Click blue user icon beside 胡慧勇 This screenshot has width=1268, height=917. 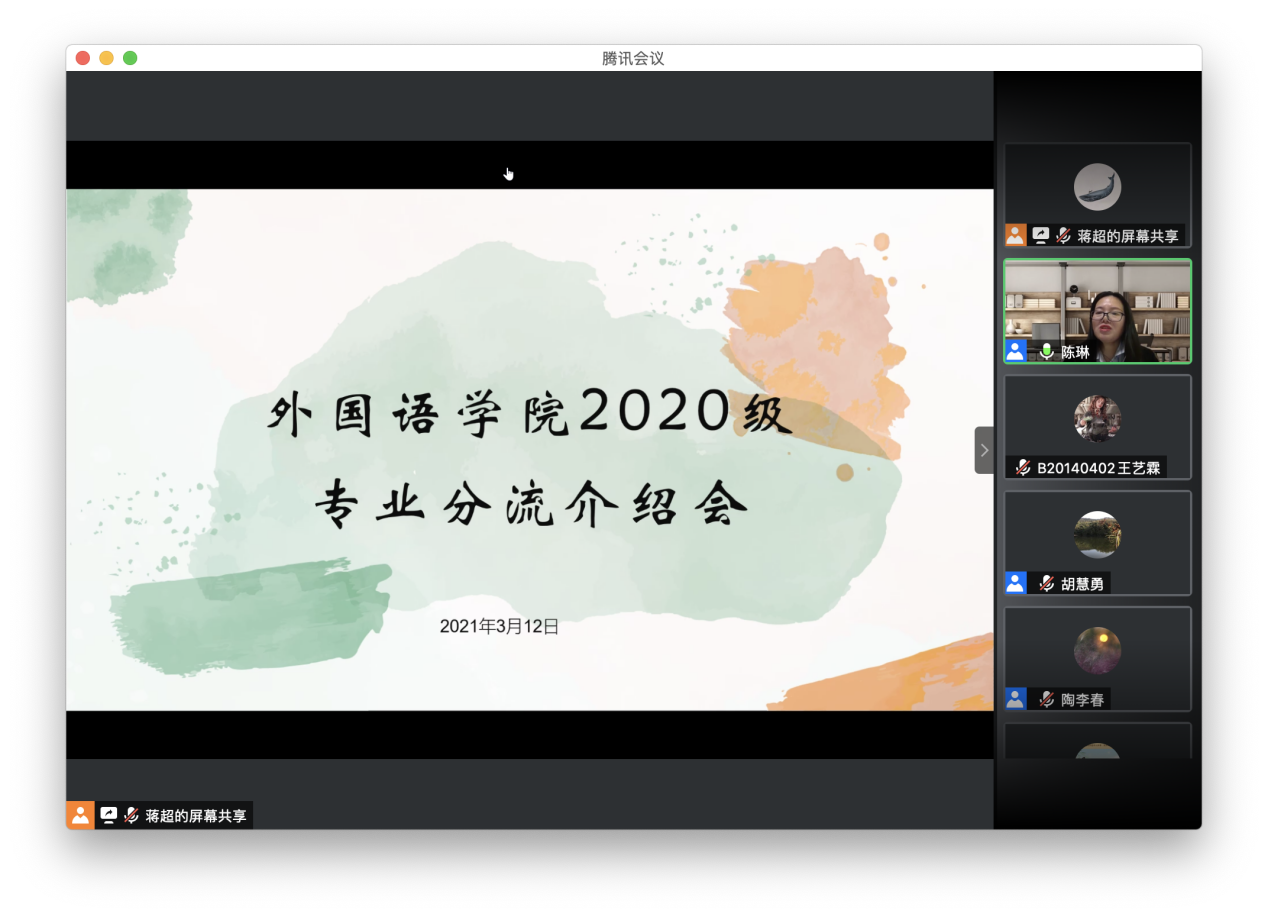point(1015,583)
